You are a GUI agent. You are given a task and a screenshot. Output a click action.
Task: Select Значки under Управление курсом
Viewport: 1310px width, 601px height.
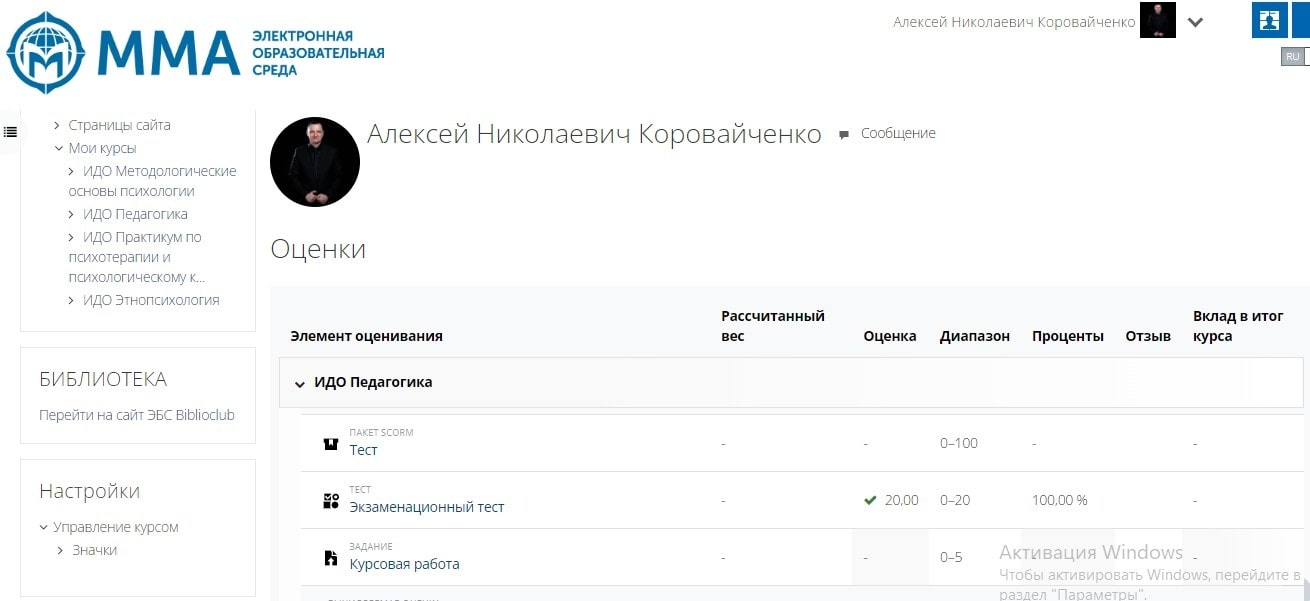(x=96, y=549)
